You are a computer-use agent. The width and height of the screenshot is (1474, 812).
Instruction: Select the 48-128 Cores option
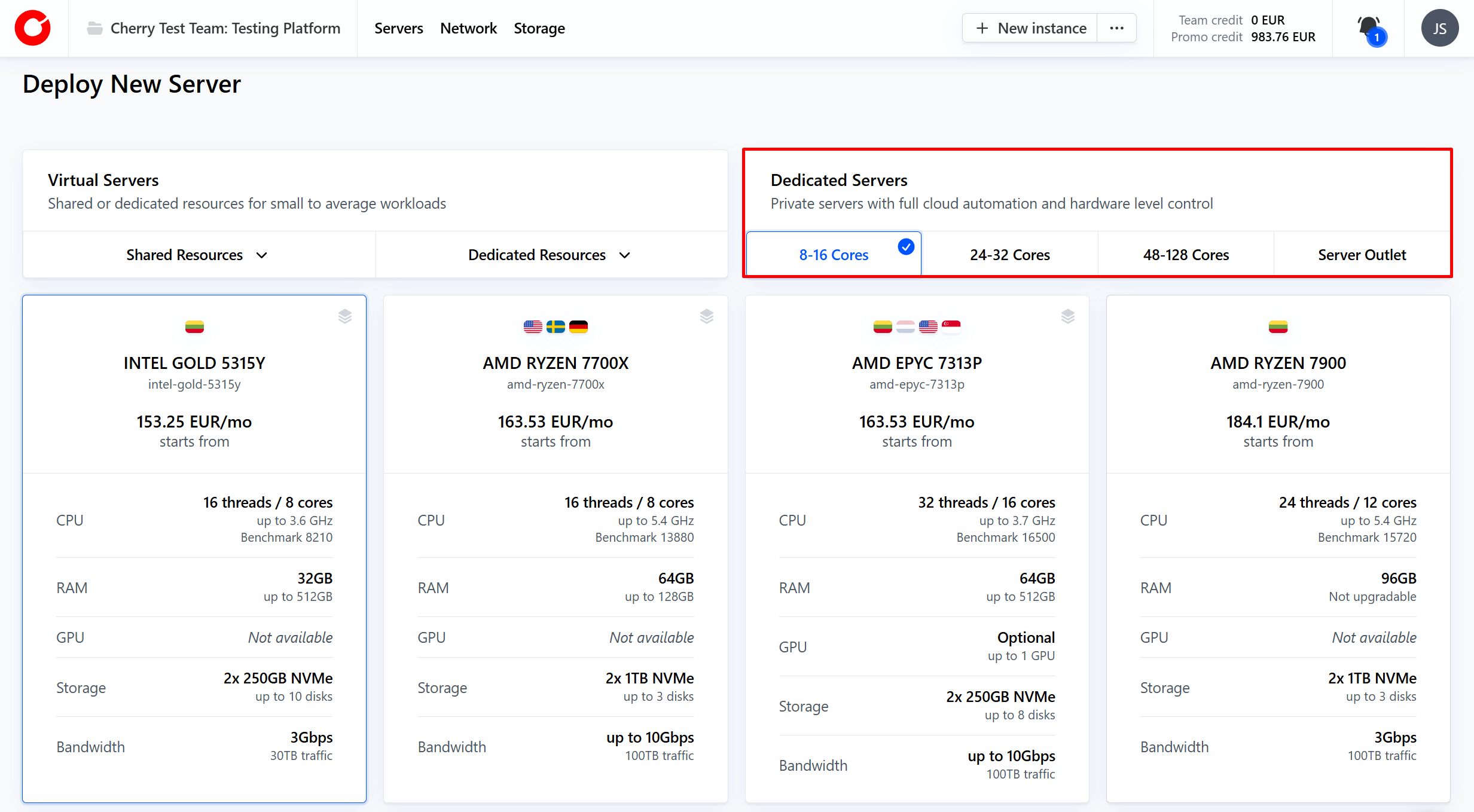pos(1186,255)
